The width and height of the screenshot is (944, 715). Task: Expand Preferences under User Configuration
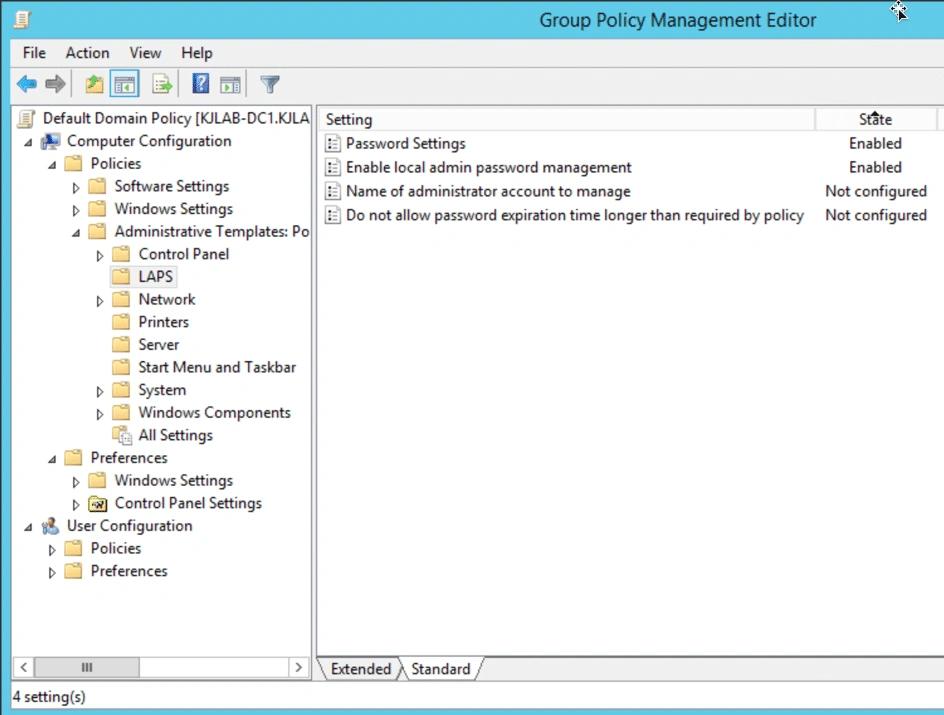(52, 573)
